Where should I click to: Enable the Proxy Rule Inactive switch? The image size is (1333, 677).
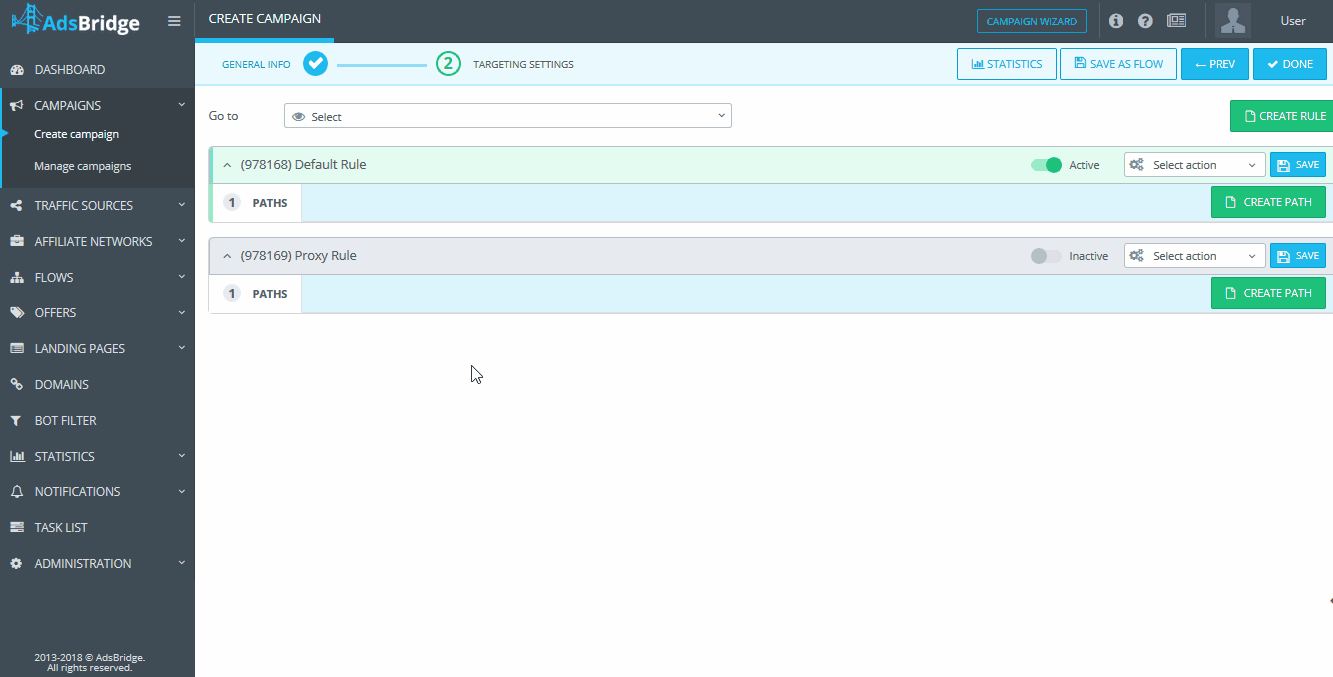pos(1046,256)
